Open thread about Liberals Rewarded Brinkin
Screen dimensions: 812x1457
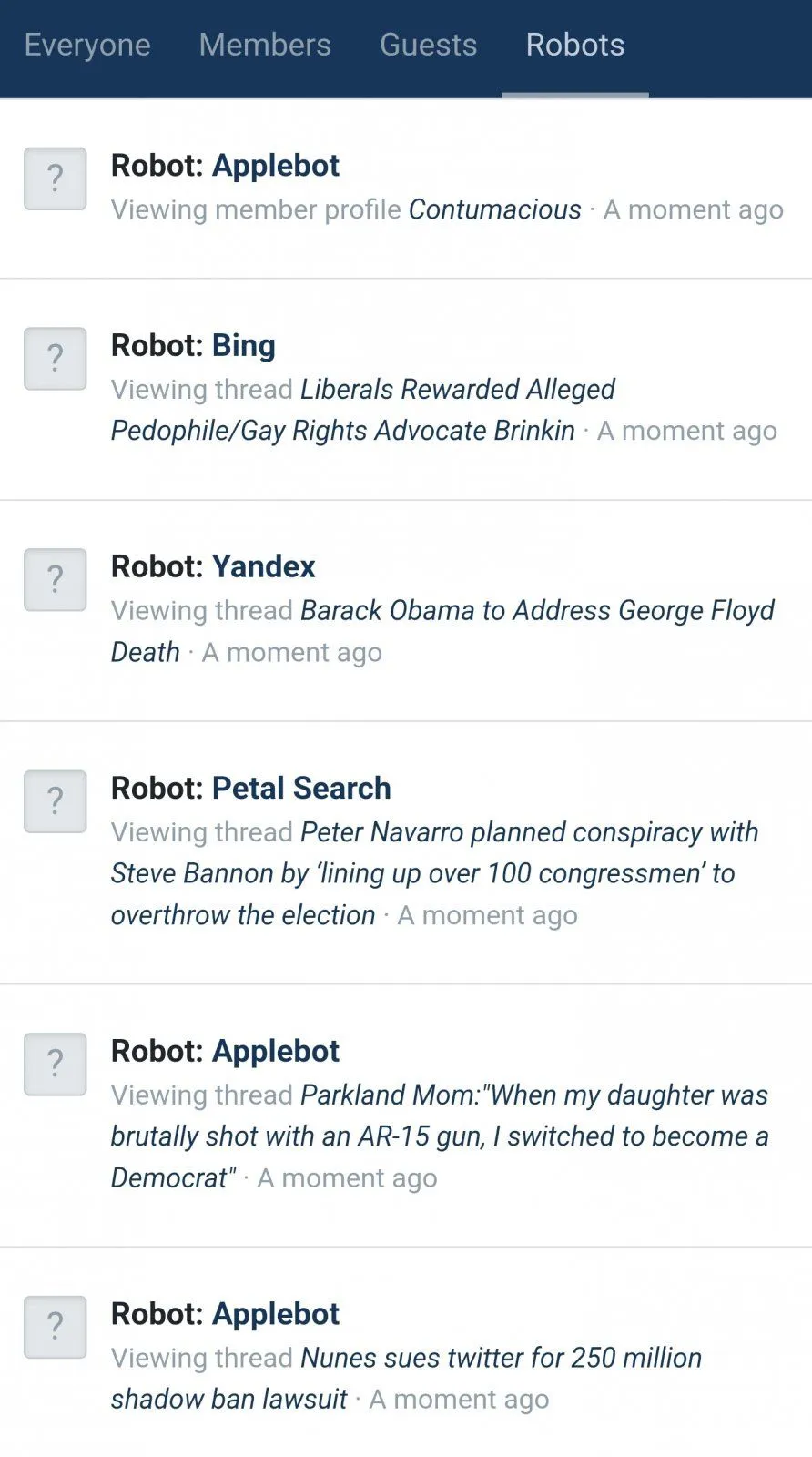(364, 410)
